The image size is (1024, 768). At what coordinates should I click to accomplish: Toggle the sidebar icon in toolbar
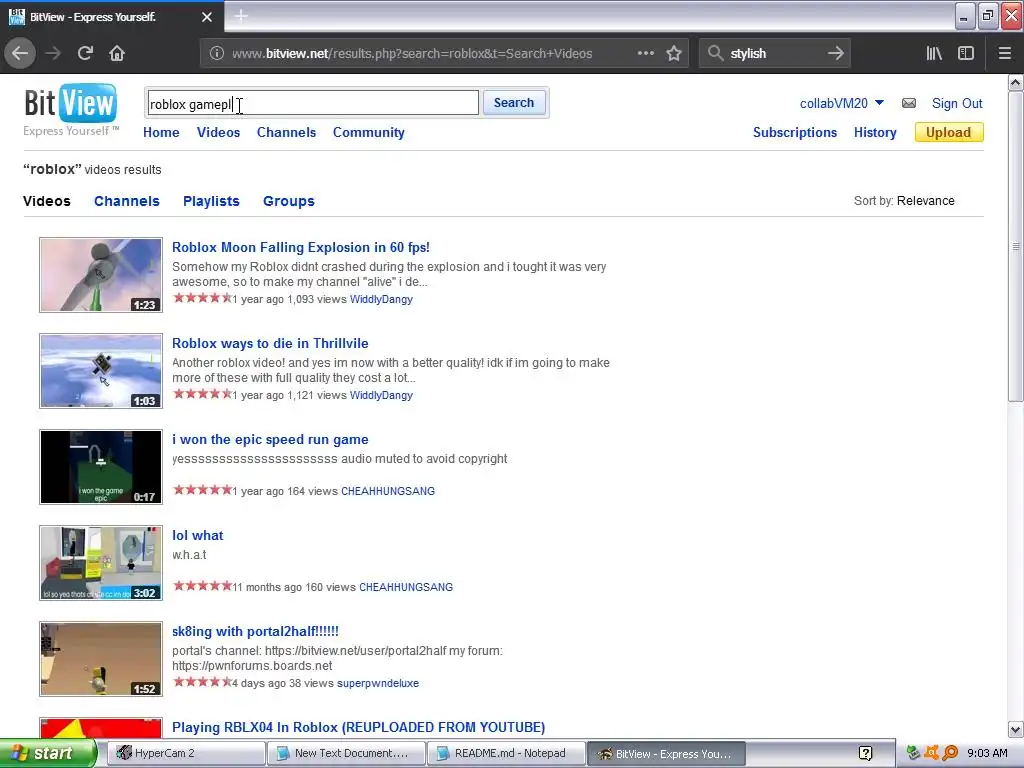pyautogui.click(x=966, y=54)
